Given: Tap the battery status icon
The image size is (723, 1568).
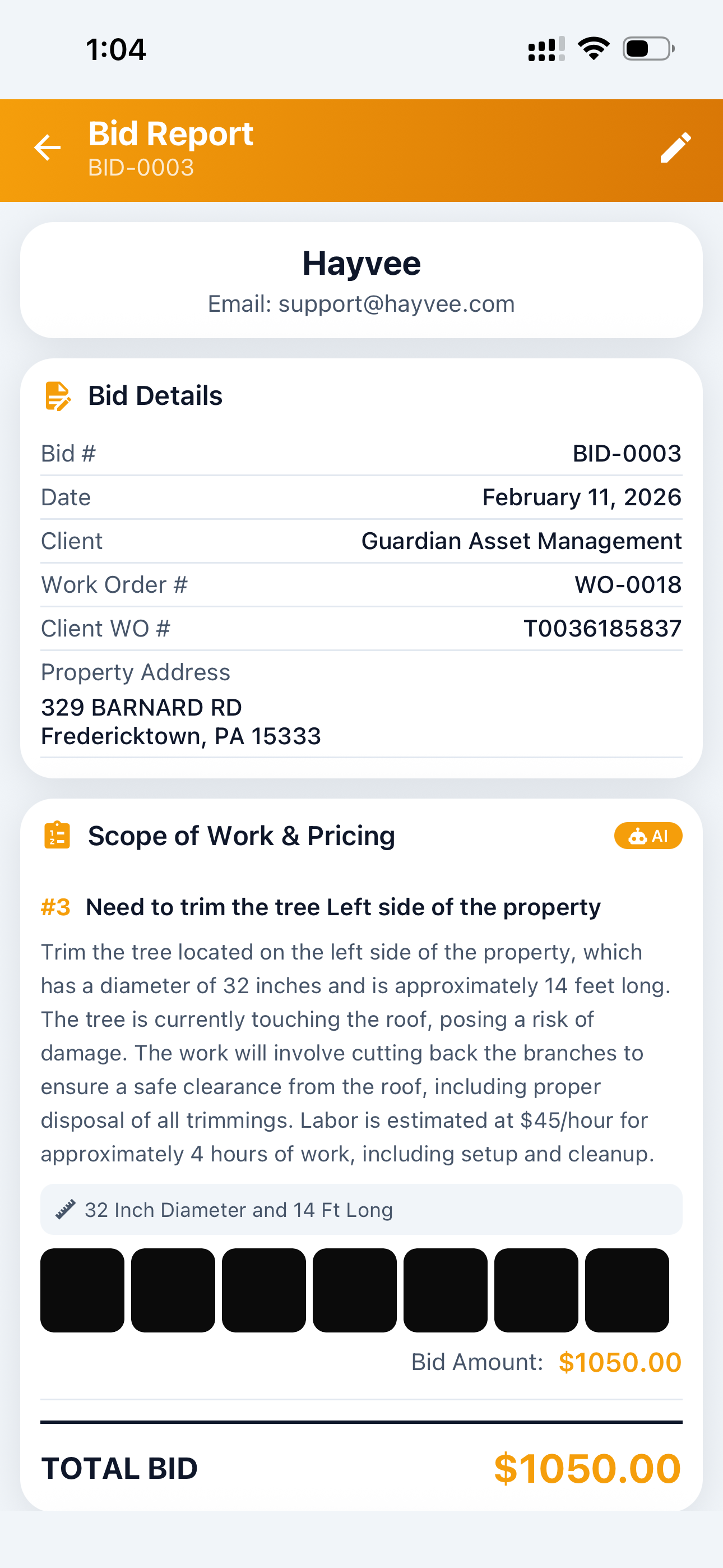Looking at the screenshot, I should (648, 49).
